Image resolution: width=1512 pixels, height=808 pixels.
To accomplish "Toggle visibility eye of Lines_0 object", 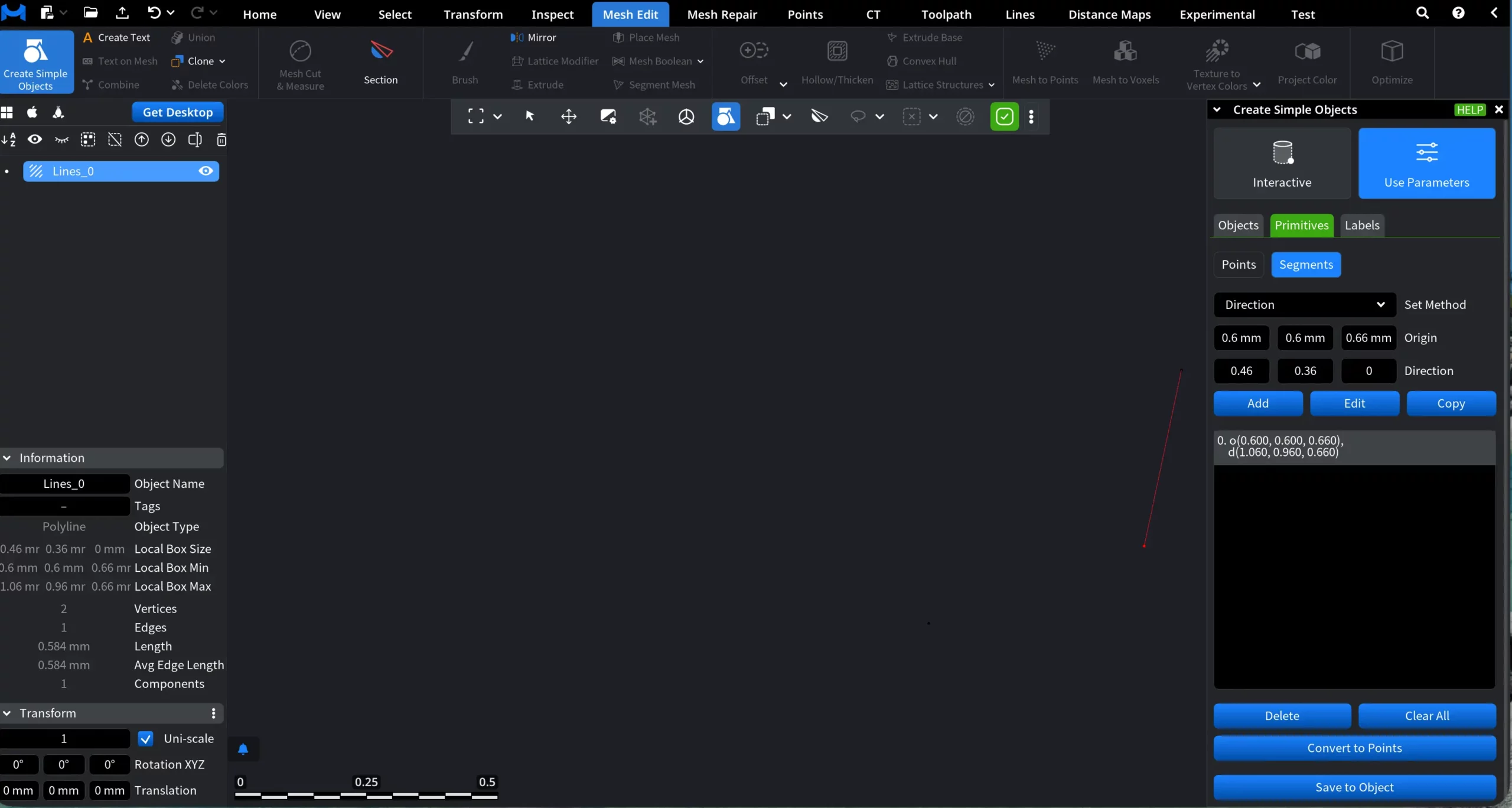I will 206,171.
